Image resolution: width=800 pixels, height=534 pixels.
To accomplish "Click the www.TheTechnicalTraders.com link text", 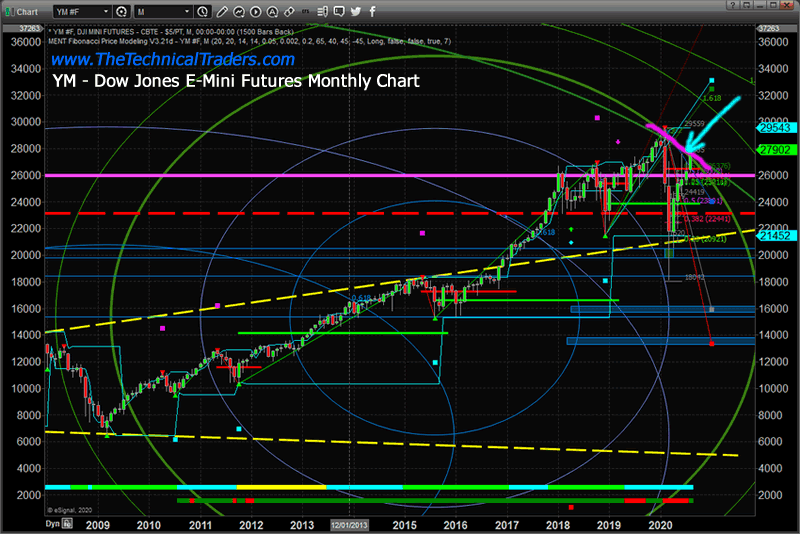I will (173, 59).
